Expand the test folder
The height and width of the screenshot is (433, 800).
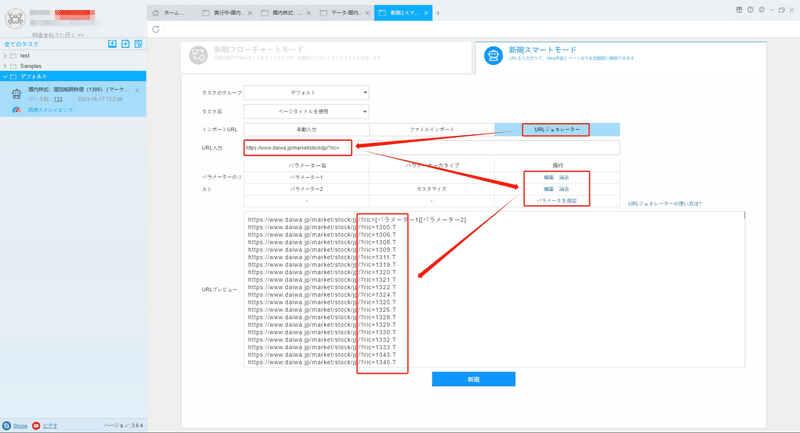tap(5, 56)
